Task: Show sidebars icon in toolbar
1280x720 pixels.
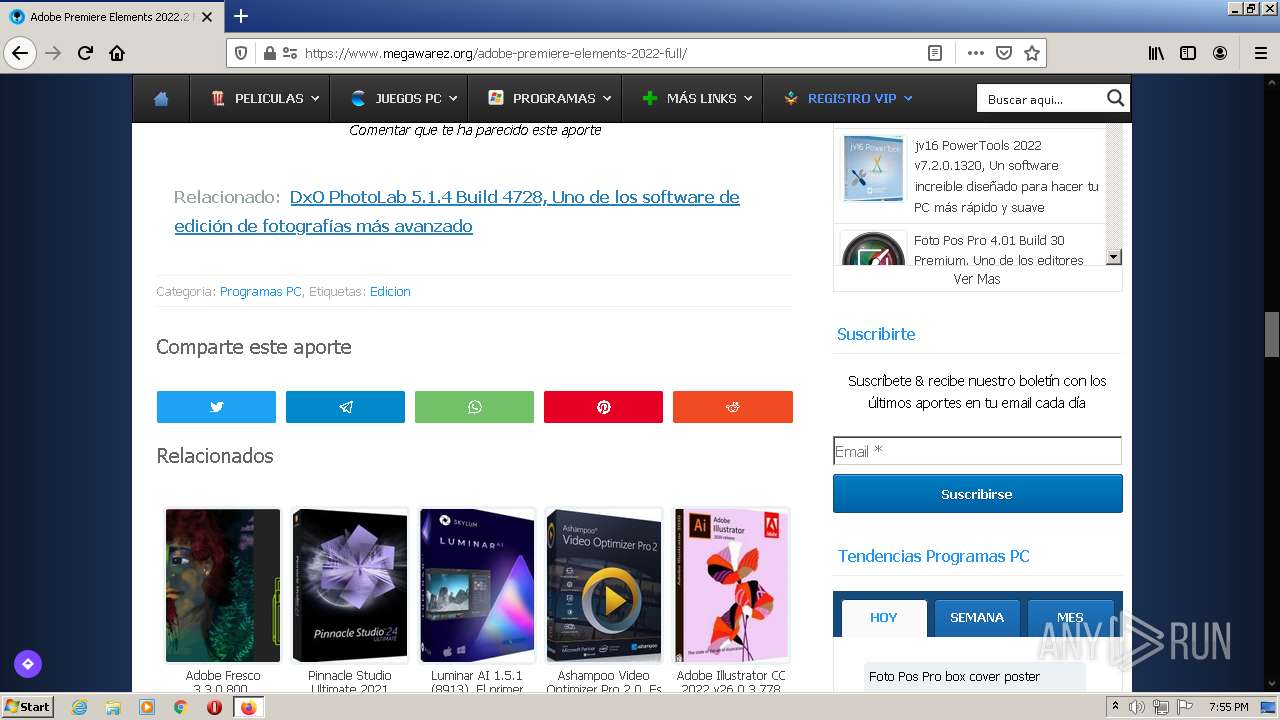Action: 1188,53
